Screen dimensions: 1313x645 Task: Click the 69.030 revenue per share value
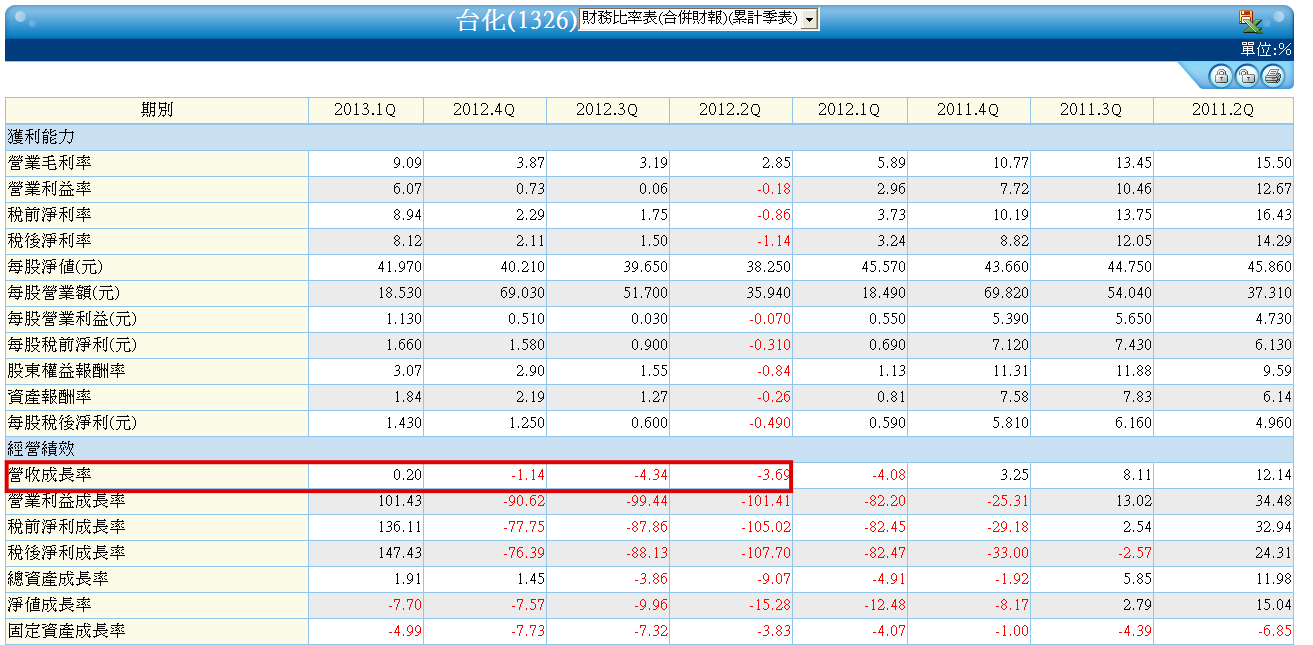pos(523,293)
